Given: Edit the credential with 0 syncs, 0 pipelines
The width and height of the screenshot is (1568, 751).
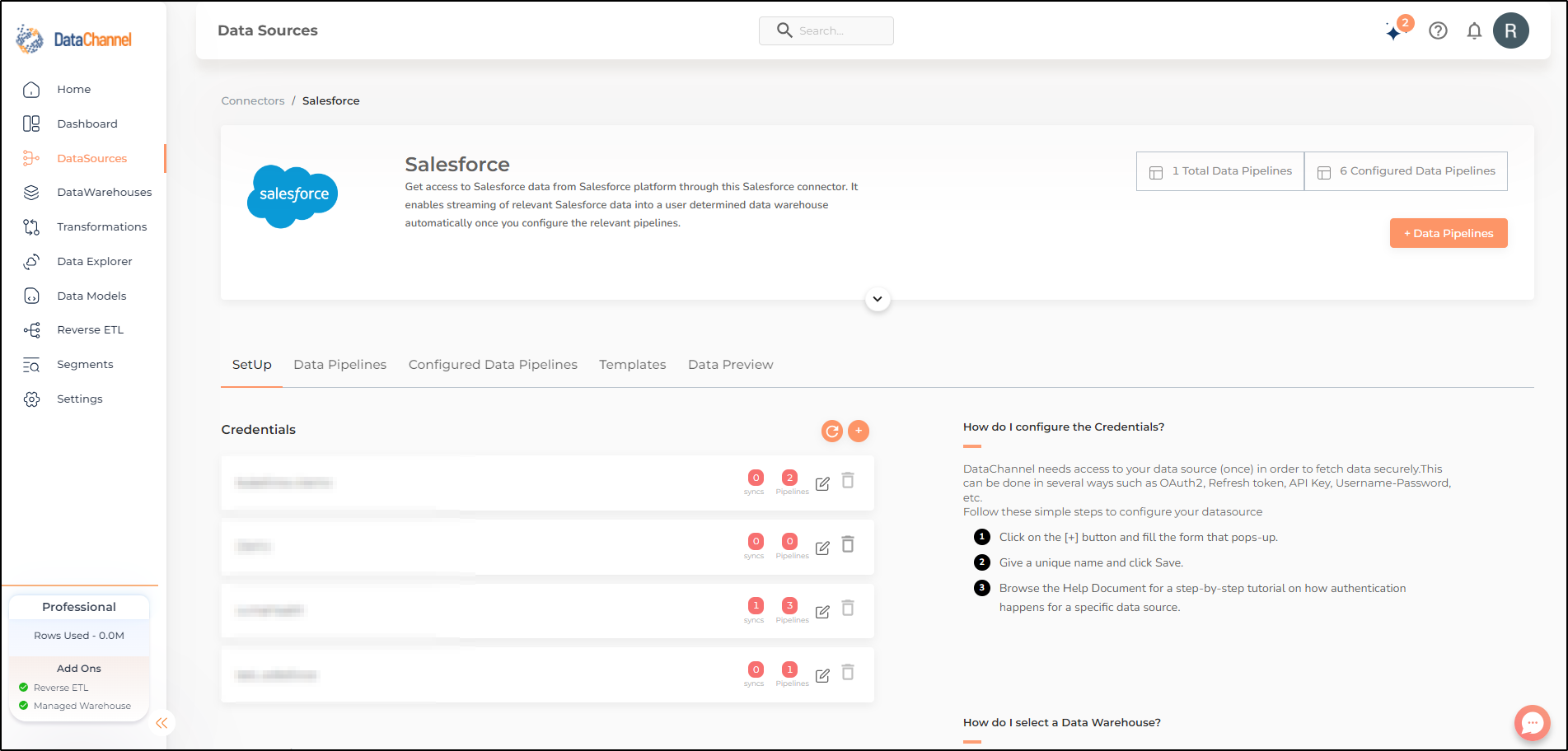Looking at the screenshot, I should tap(822, 548).
